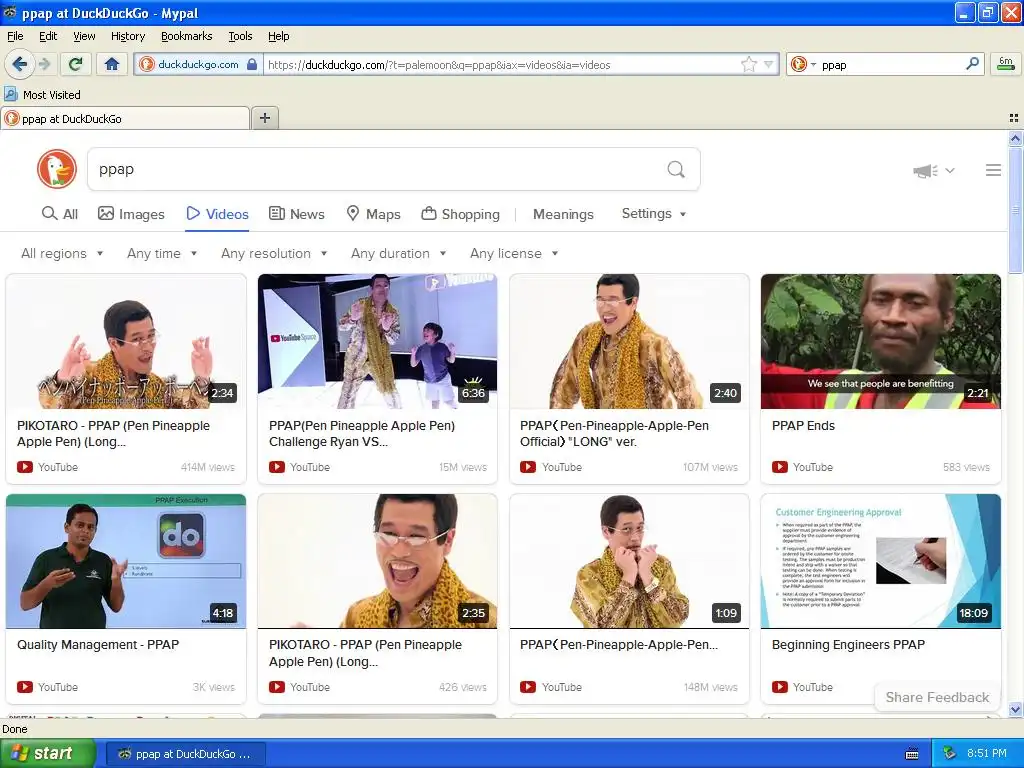Click the tray icon next to the clock

(x=950, y=753)
